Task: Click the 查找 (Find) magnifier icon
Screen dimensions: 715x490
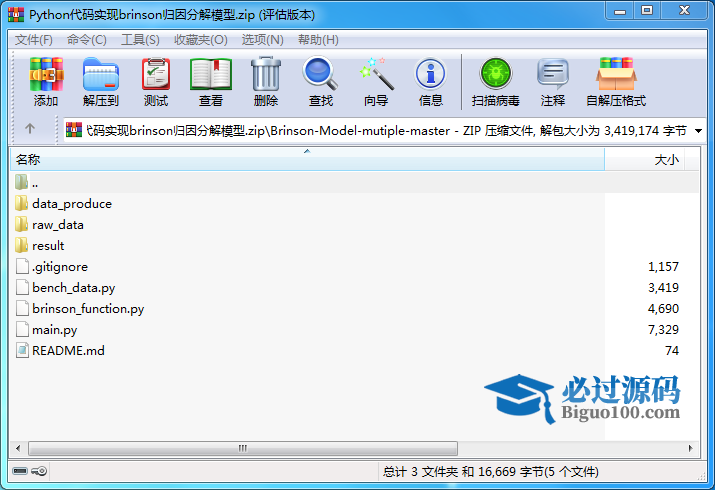Action: coord(321,74)
